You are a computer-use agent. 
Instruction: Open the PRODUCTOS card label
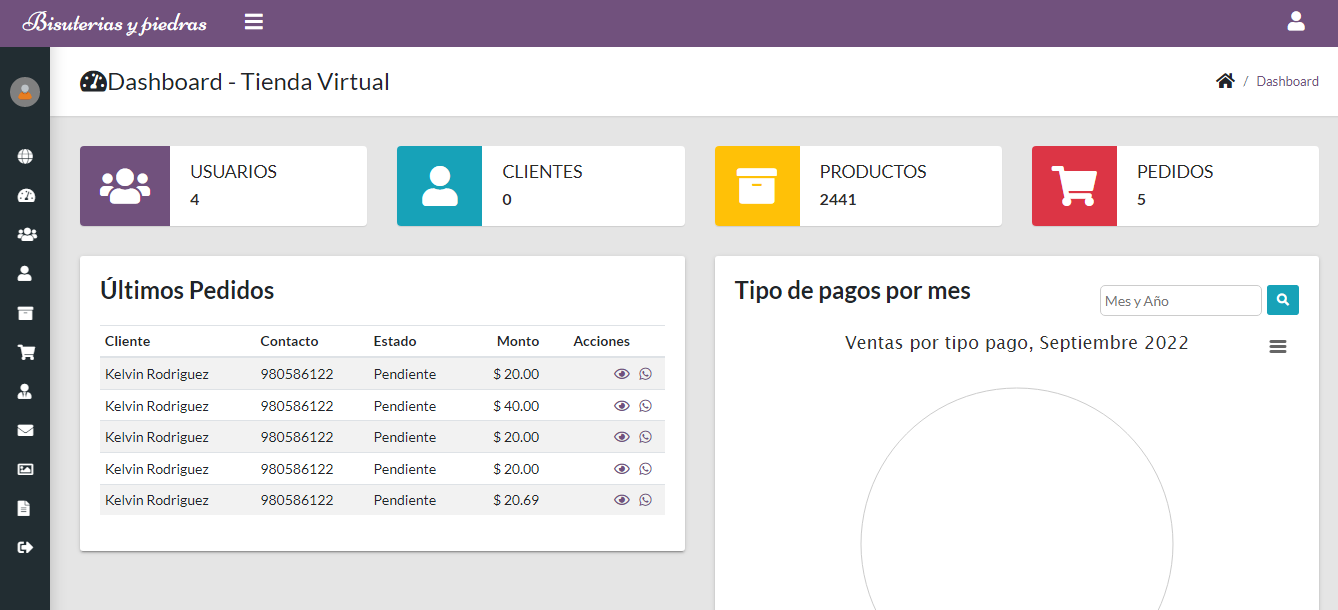pos(873,172)
